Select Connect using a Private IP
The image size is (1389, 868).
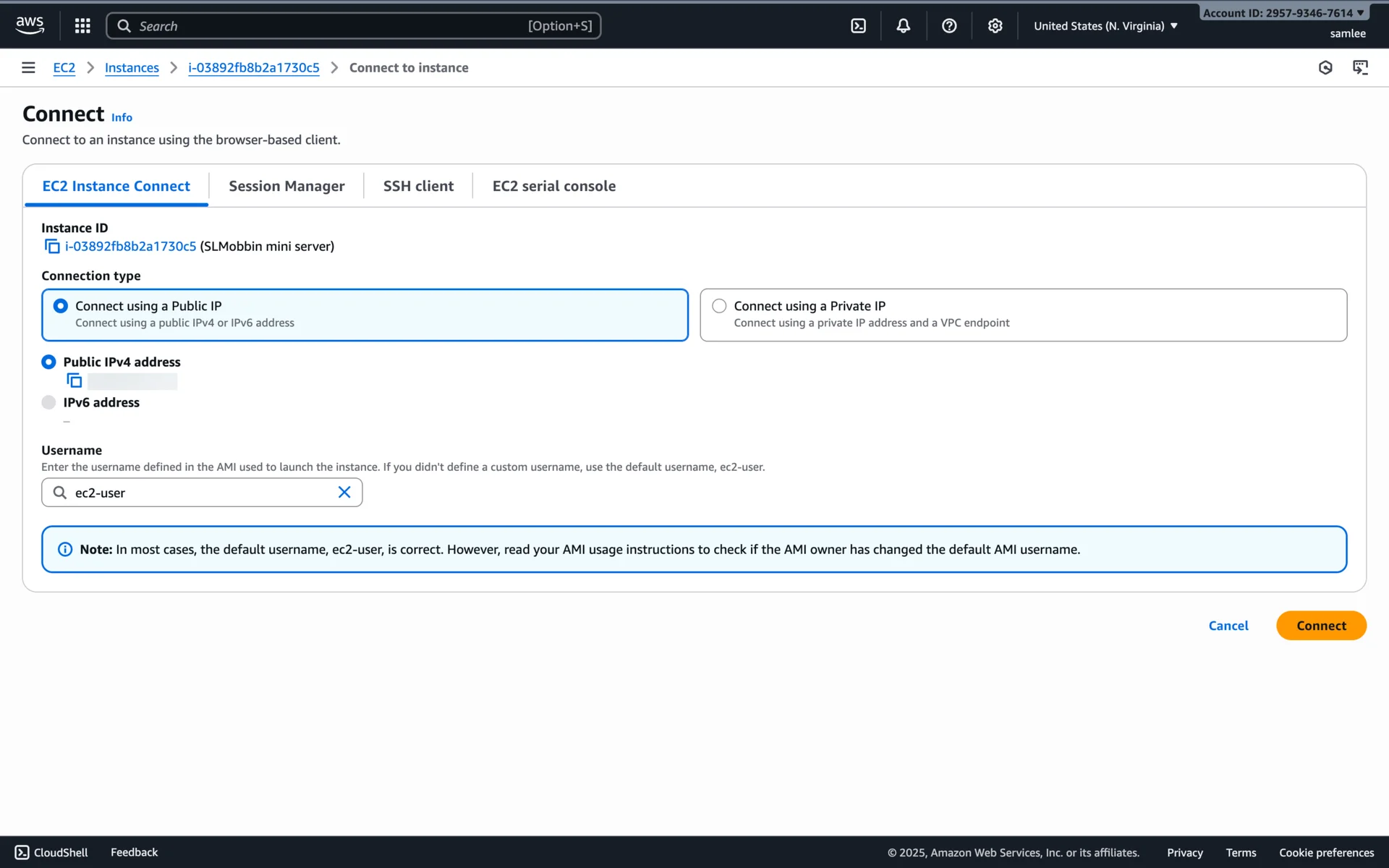pyautogui.click(x=719, y=306)
